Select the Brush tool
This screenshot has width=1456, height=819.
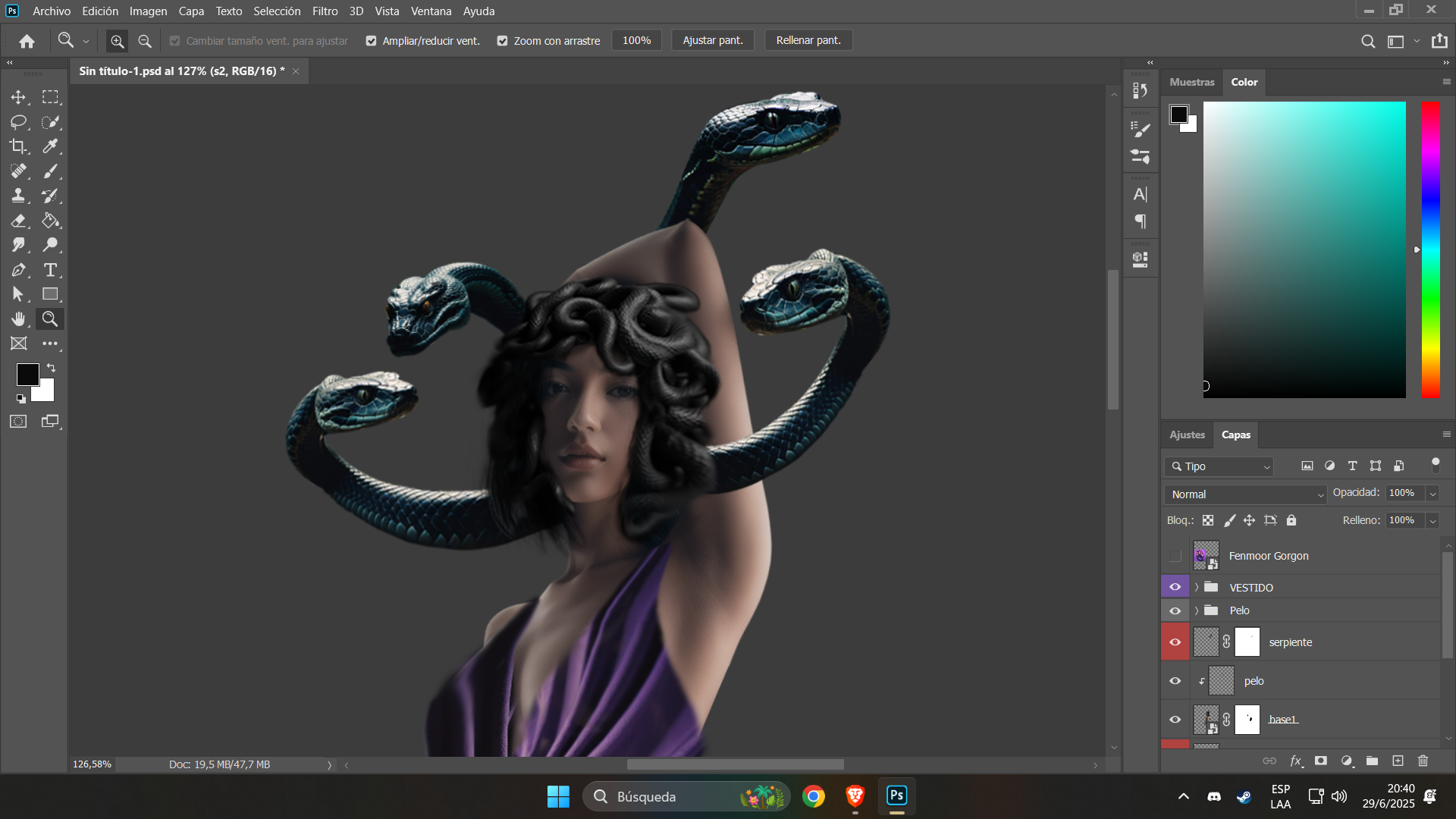click(50, 171)
